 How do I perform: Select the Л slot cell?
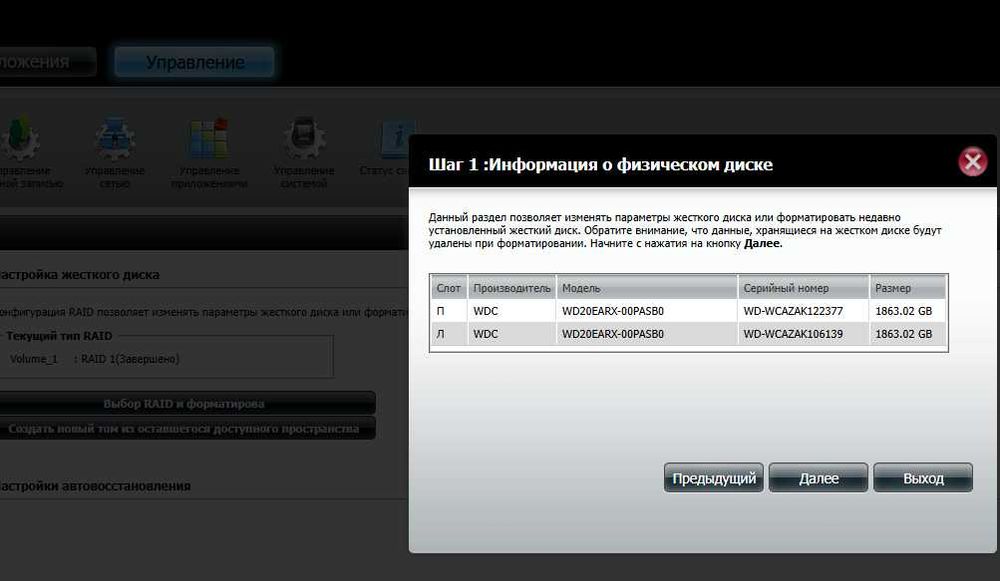(448, 334)
